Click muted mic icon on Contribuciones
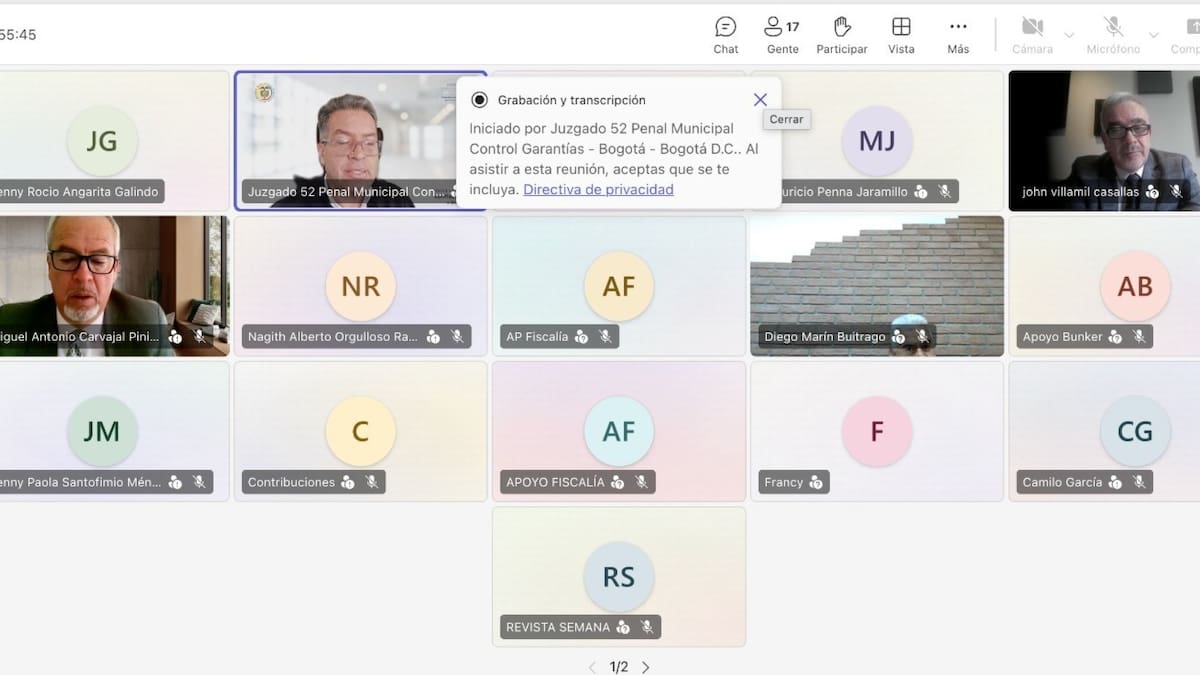1200x675 pixels. (372, 482)
